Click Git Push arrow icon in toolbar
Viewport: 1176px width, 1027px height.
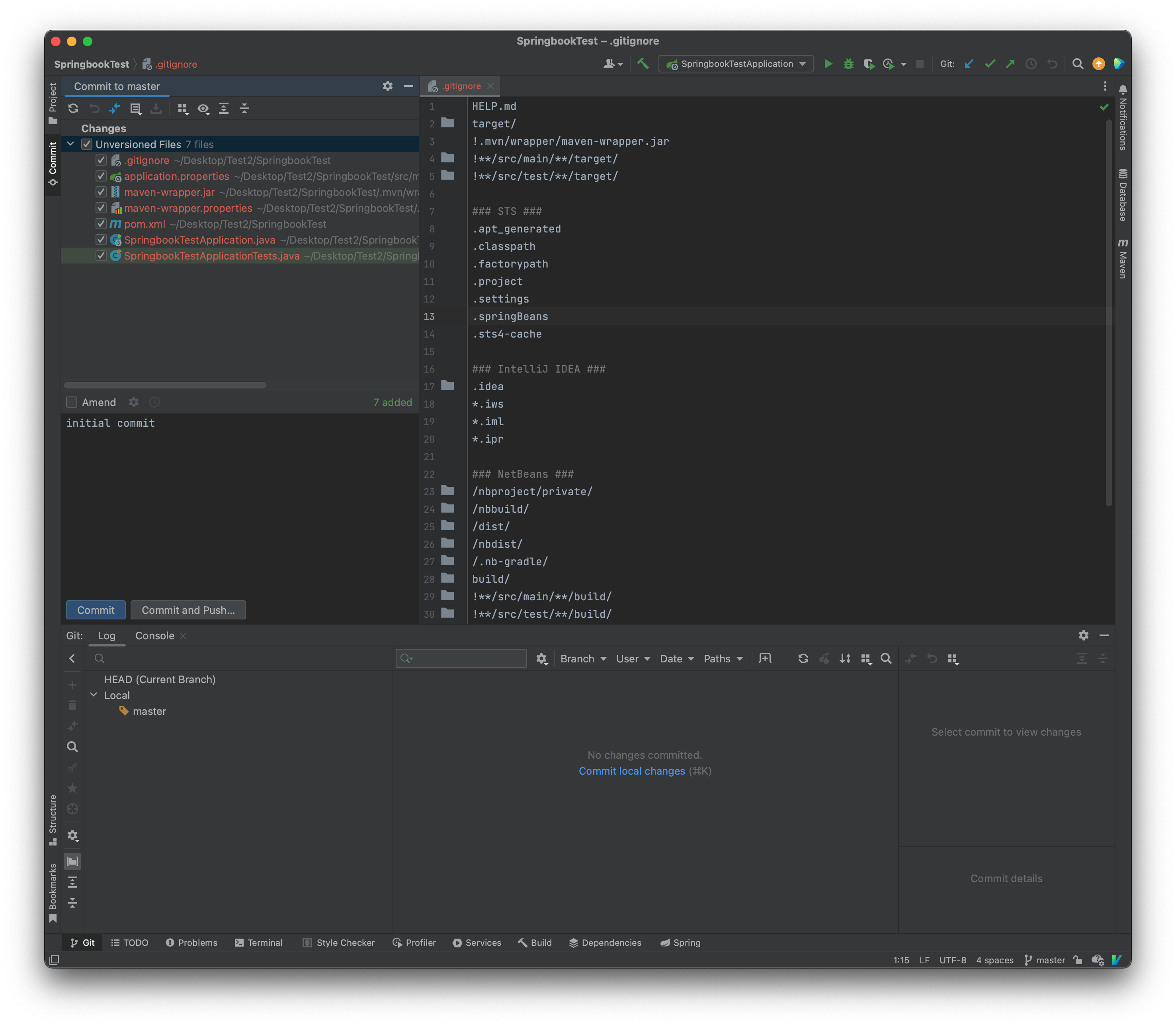[x=1010, y=64]
